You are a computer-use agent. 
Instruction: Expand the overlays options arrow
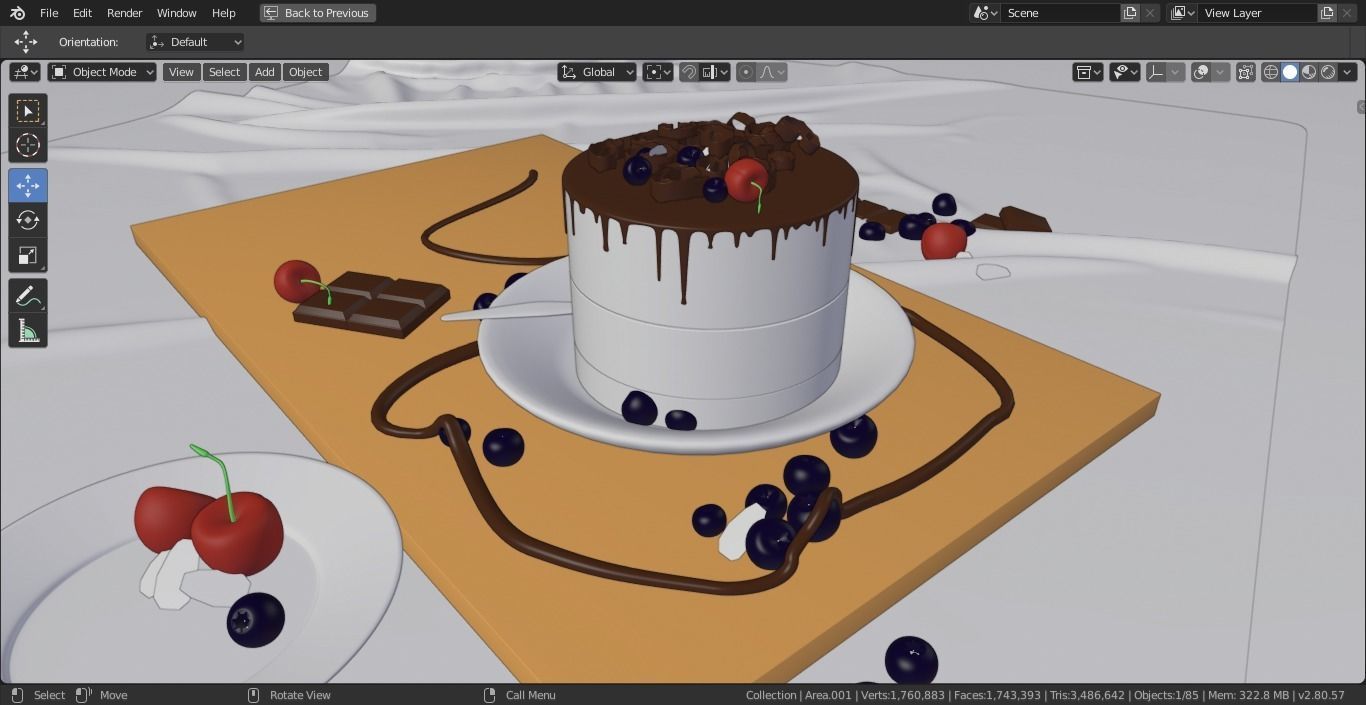click(1220, 72)
